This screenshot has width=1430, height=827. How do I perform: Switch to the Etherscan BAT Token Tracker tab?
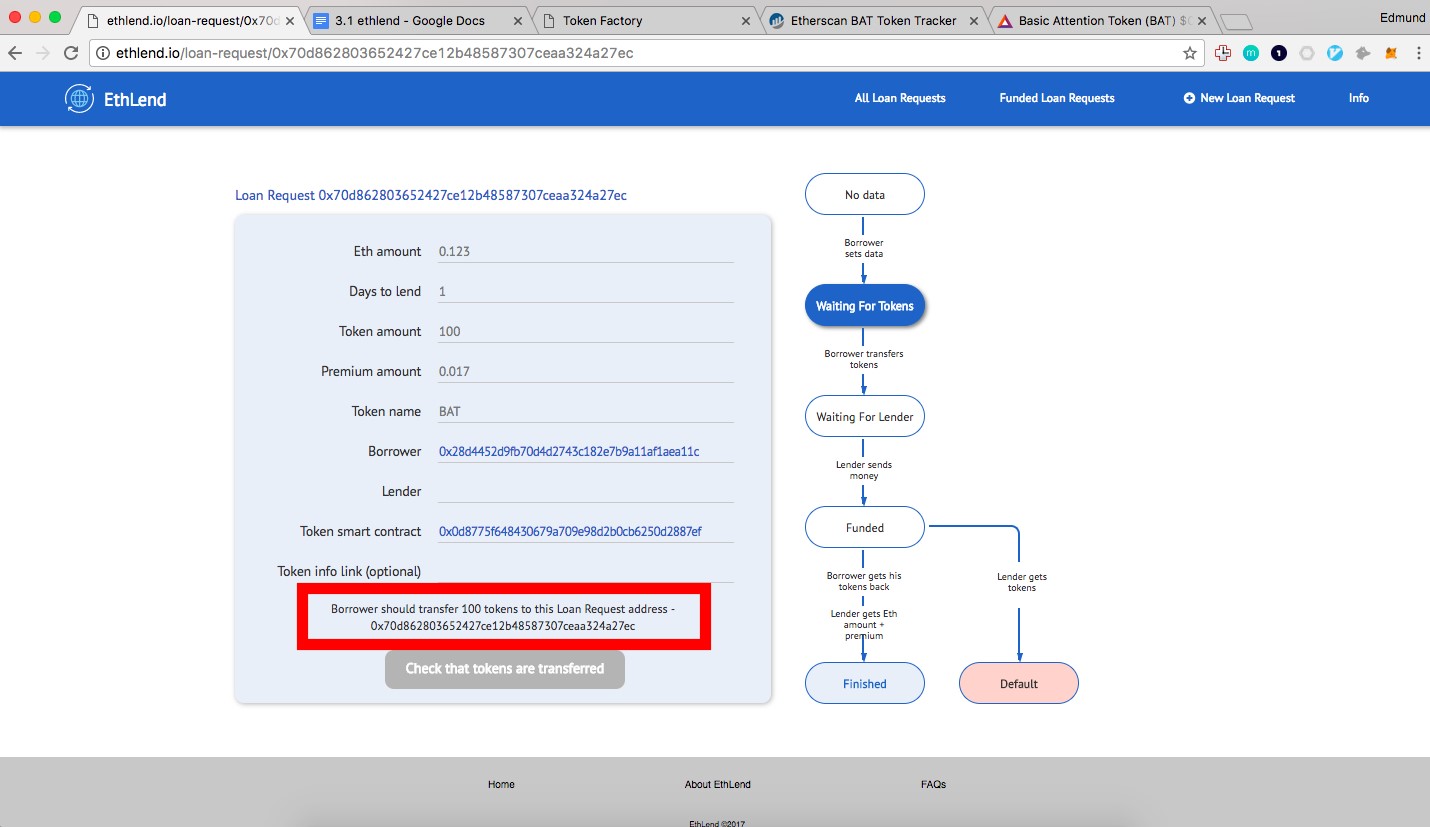click(x=872, y=20)
